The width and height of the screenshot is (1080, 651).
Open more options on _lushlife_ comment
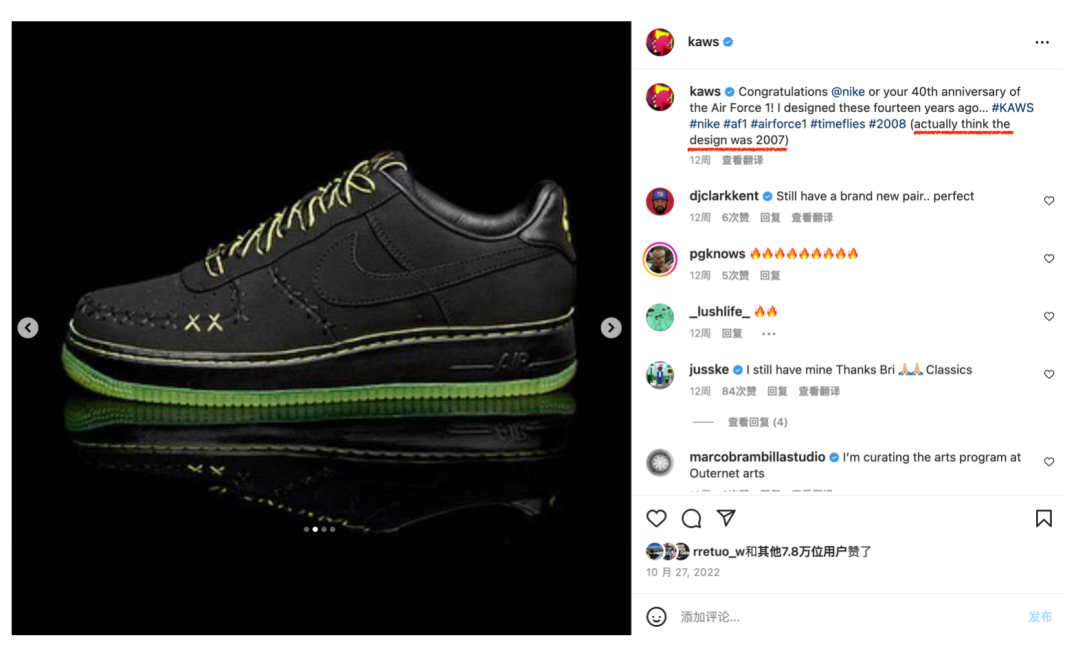[769, 333]
